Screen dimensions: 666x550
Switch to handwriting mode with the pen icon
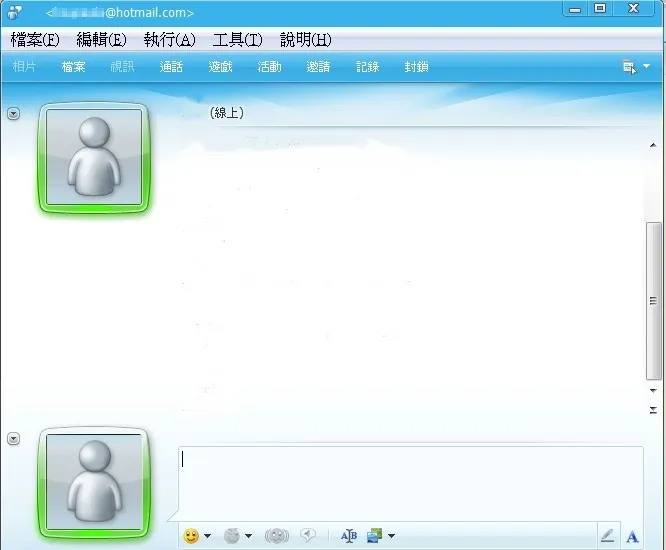pyautogui.click(x=607, y=536)
